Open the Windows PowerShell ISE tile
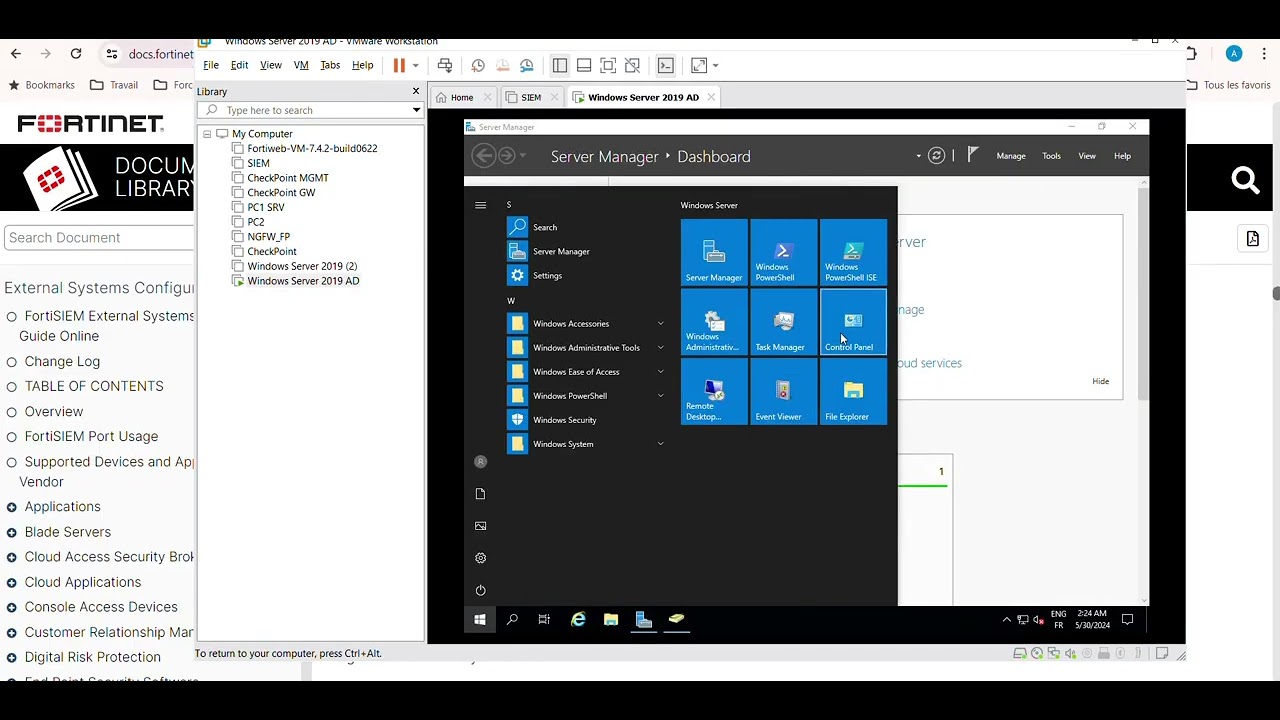 (x=853, y=252)
